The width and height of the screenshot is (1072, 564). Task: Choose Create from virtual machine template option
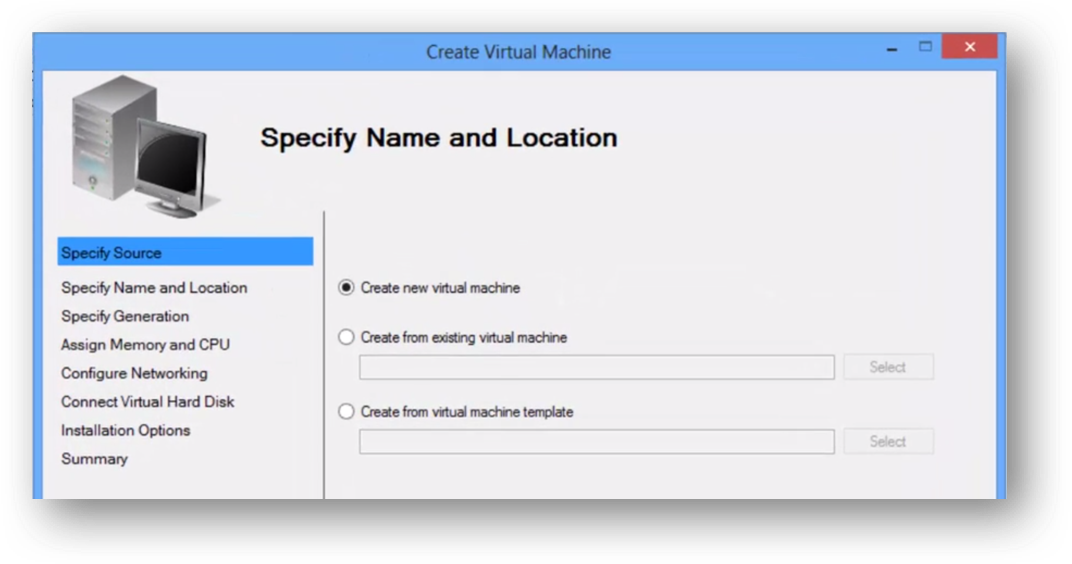coord(347,412)
